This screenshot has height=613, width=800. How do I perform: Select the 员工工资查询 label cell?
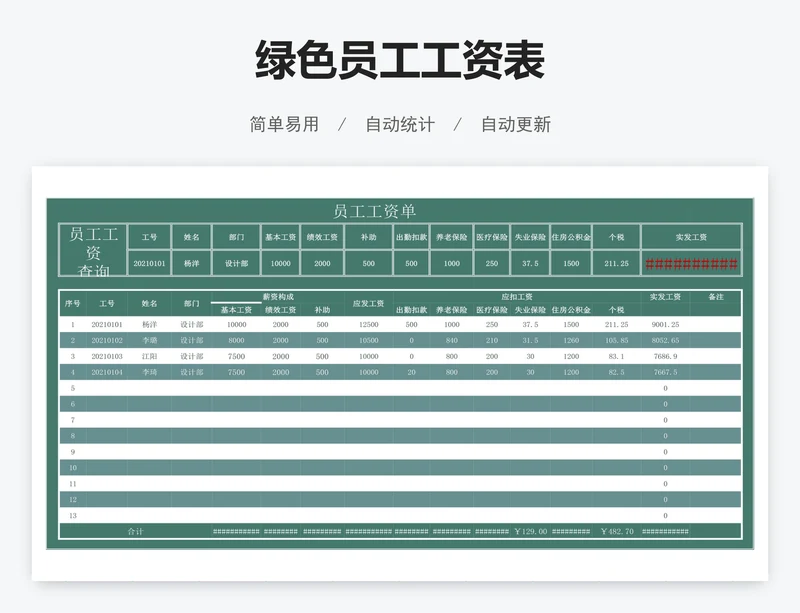[x=93, y=250]
